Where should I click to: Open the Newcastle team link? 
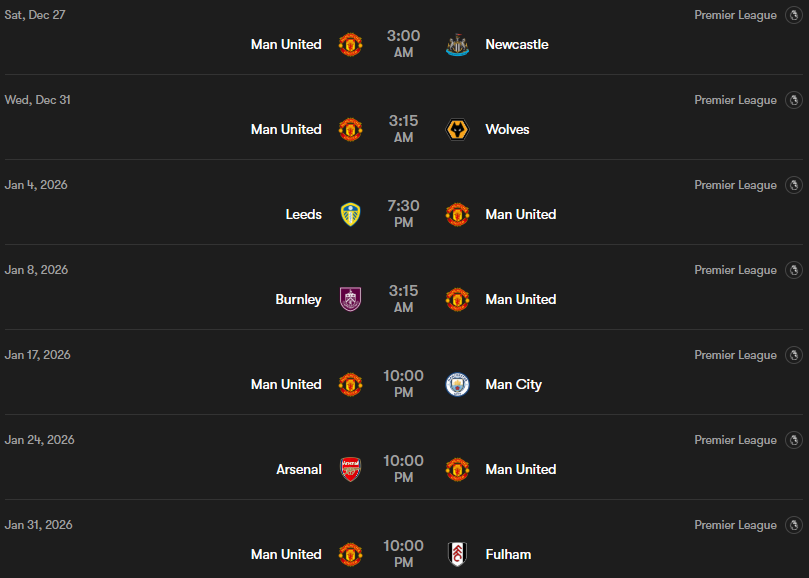pos(516,45)
